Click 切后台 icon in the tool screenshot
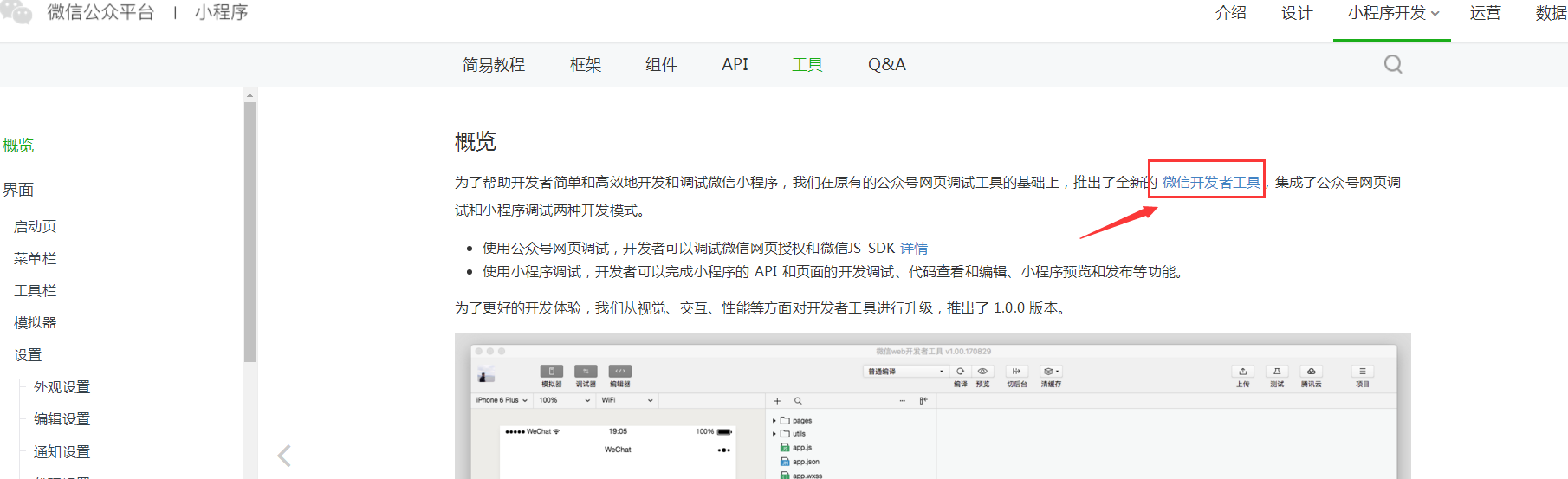 tap(1016, 371)
